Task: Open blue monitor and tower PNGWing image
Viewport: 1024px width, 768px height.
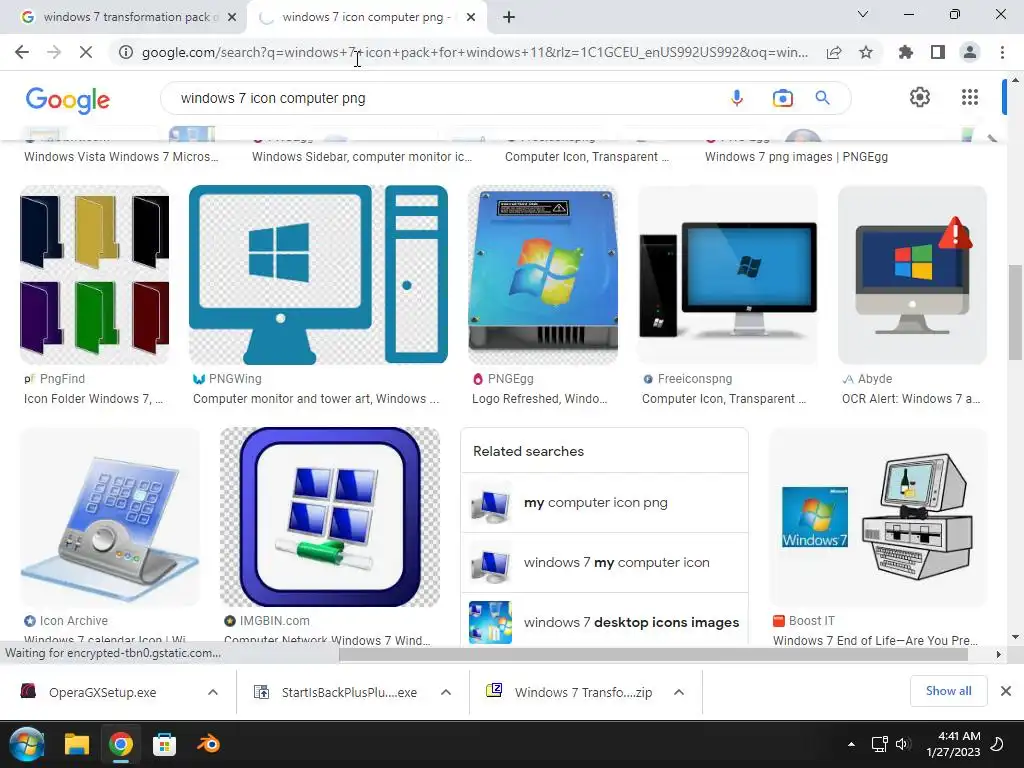Action: (x=318, y=275)
